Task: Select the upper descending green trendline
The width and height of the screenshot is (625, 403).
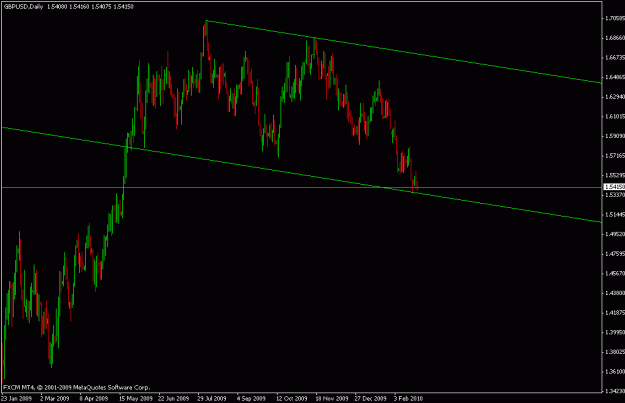Action: click(403, 51)
